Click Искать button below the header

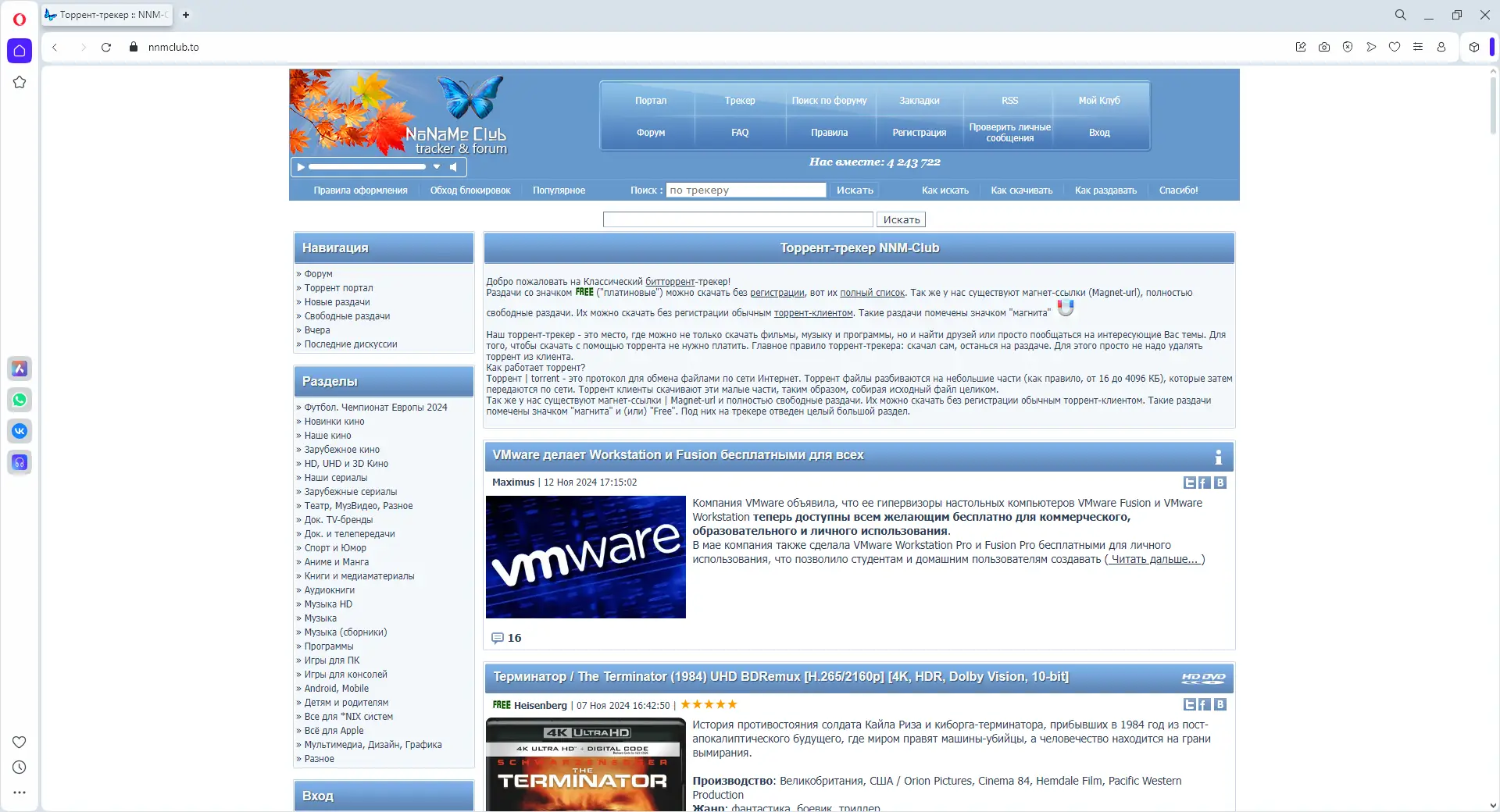[x=902, y=219]
